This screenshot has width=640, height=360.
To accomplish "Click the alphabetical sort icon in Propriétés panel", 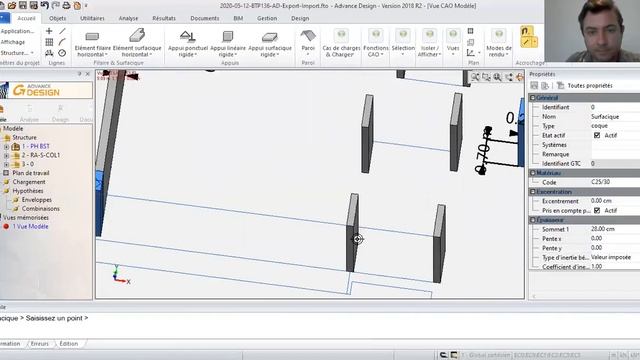I will pyautogui.click(x=545, y=85).
